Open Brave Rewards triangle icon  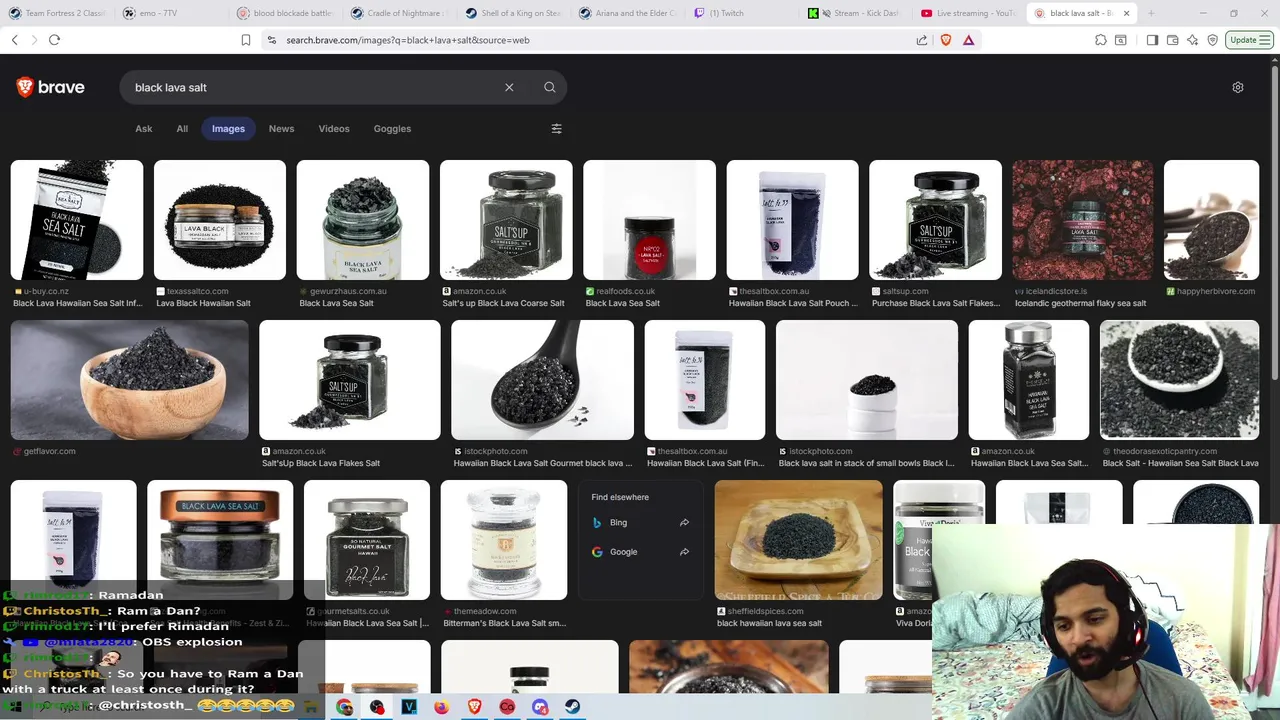969,40
